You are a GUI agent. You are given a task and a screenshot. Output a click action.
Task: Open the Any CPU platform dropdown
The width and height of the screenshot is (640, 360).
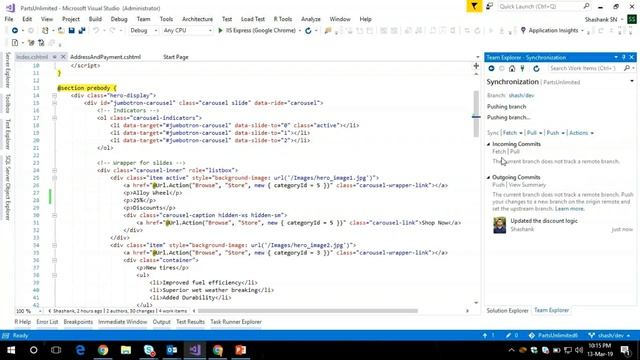187,31
